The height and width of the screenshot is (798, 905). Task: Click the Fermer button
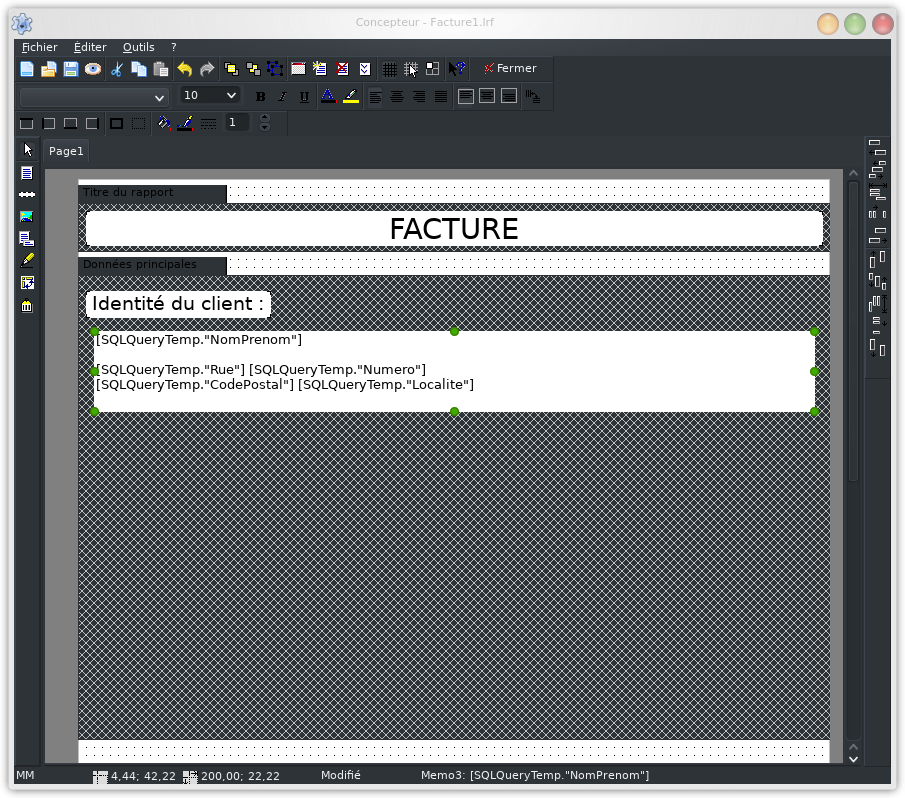[510, 69]
